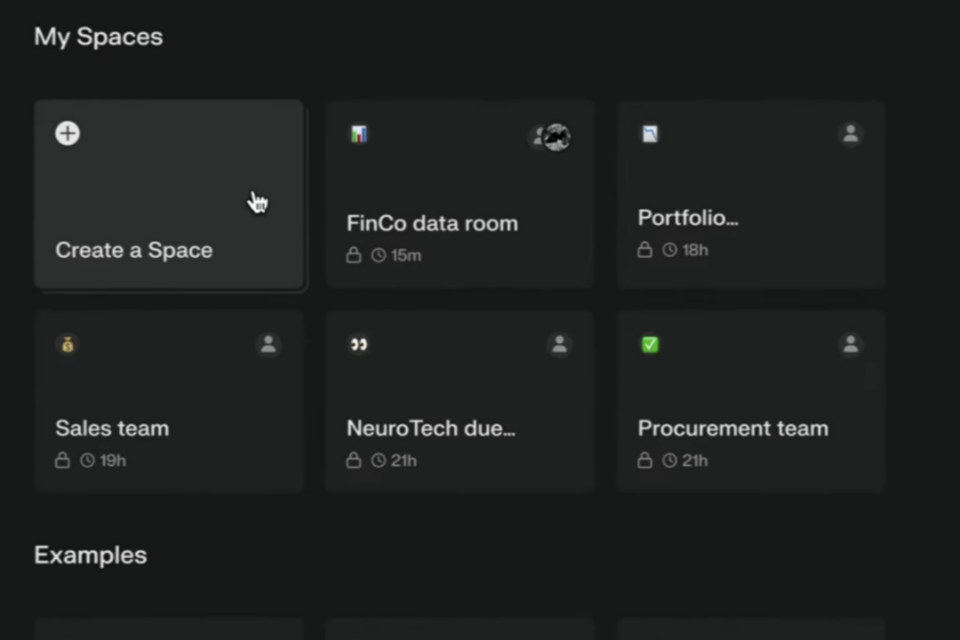Click the user icon on the Portfolio card

[x=850, y=134]
